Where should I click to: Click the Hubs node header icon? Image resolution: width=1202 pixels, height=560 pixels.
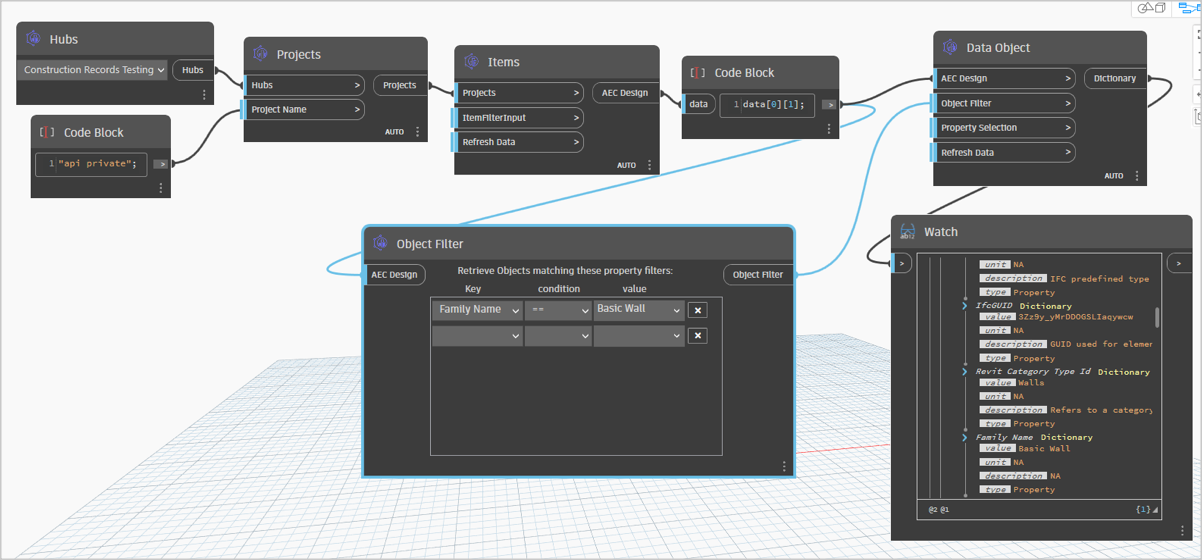click(x=33, y=39)
